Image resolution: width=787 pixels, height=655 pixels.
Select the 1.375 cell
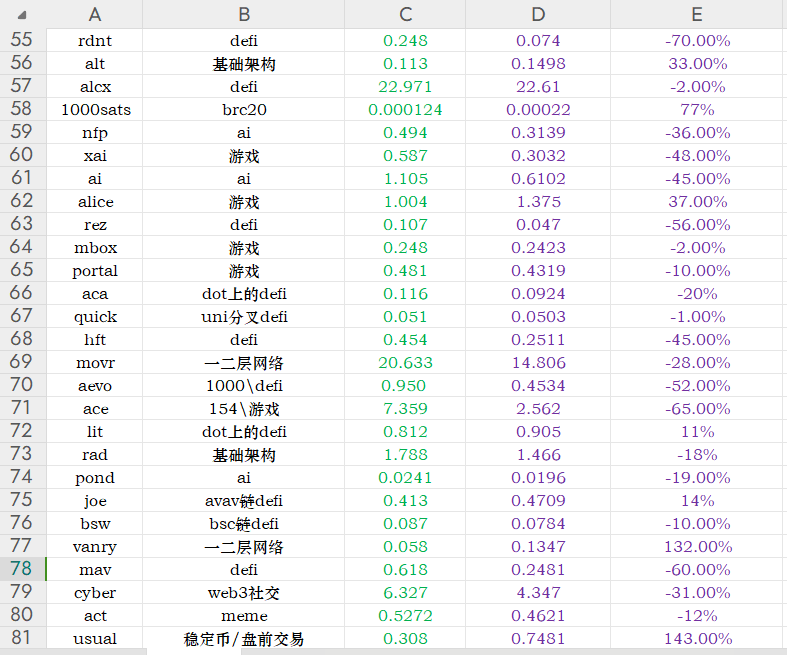pos(538,201)
